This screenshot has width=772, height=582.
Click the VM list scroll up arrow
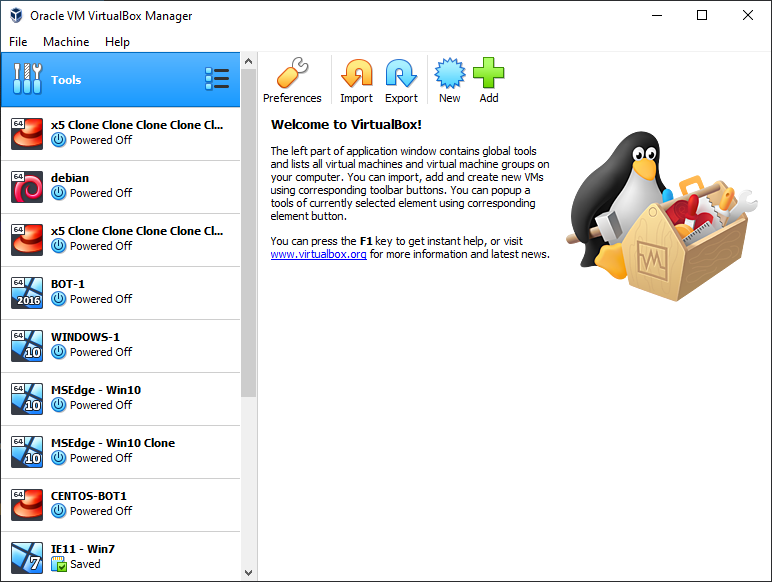pyautogui.click(x=249, y=61)
